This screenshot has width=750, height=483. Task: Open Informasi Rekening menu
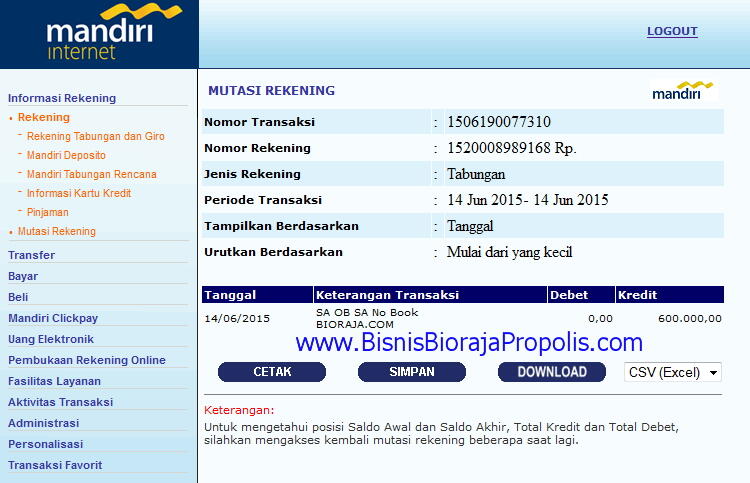click(62, 98)
